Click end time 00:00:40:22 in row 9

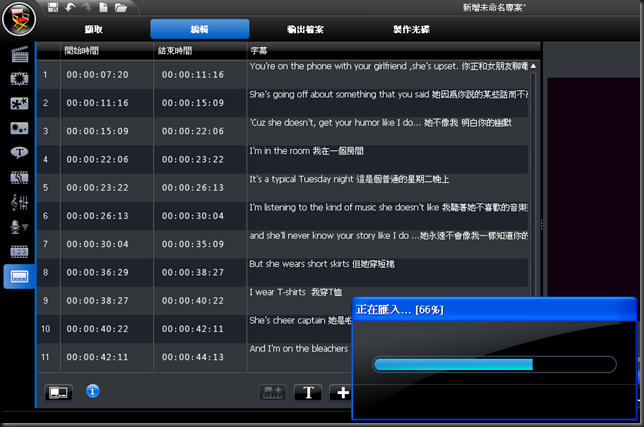point(193,301)
